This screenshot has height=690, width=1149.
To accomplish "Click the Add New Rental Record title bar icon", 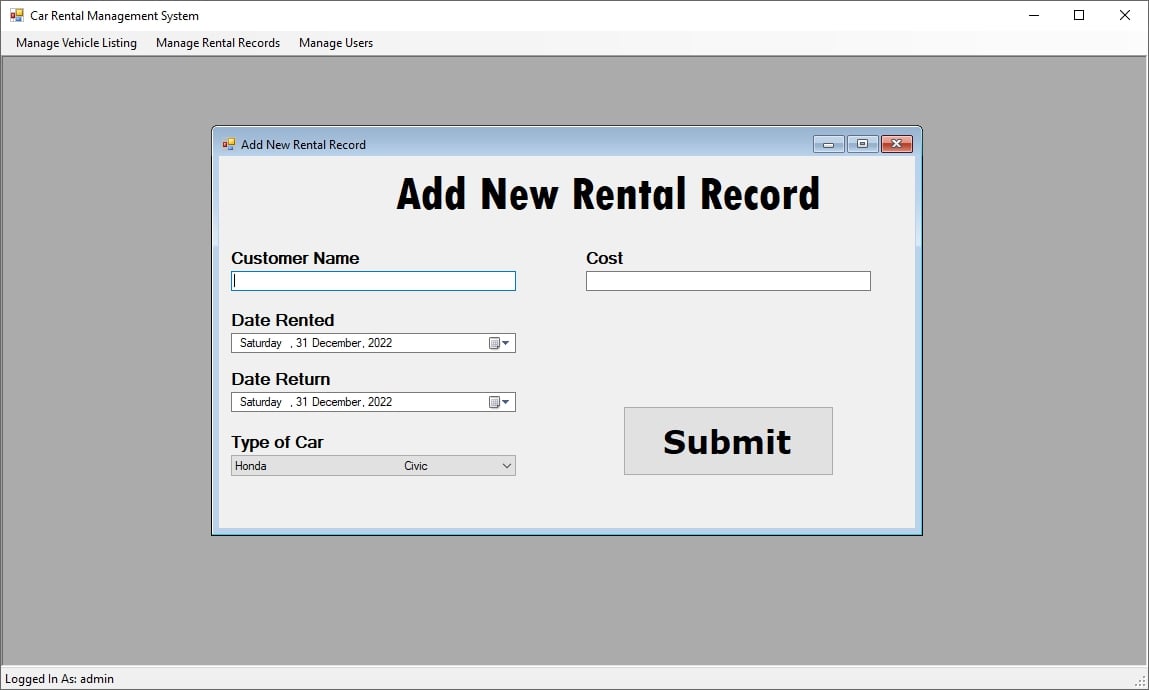I will (229, 144).
